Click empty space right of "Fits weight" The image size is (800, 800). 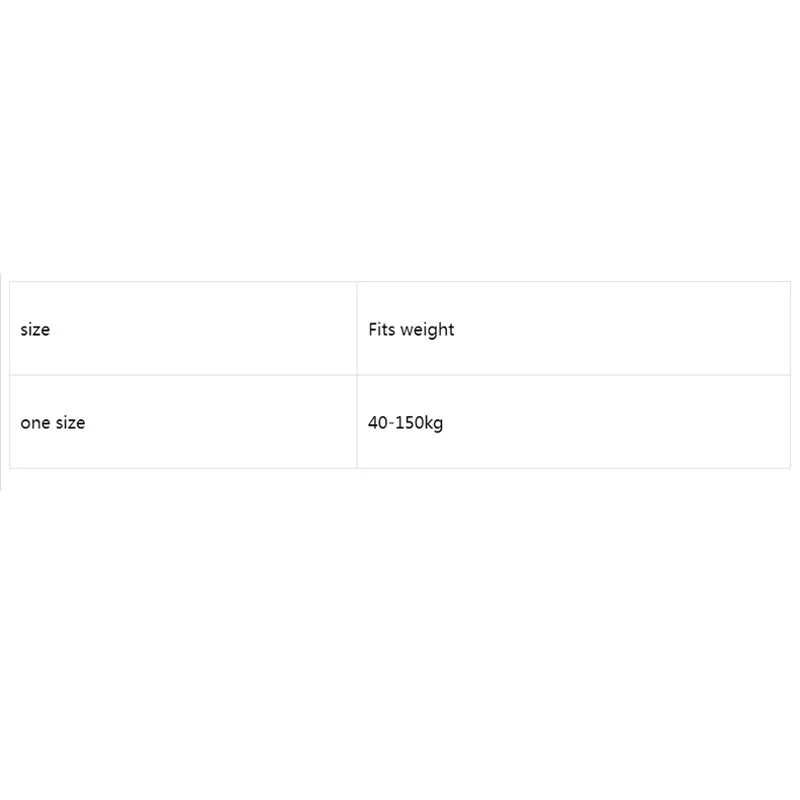(622, 330)
